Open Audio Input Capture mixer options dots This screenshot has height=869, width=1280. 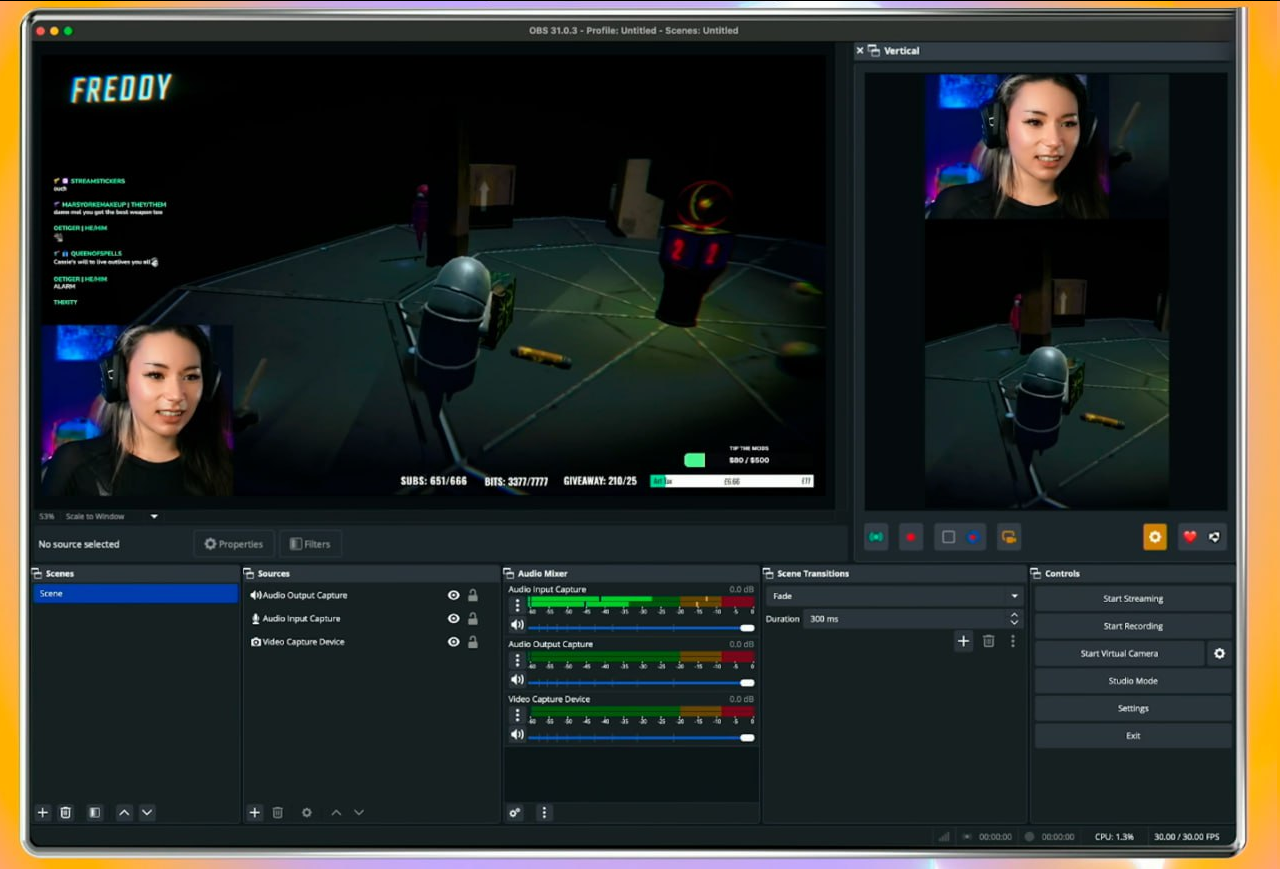pyautogui.click(x=517, y=605)
